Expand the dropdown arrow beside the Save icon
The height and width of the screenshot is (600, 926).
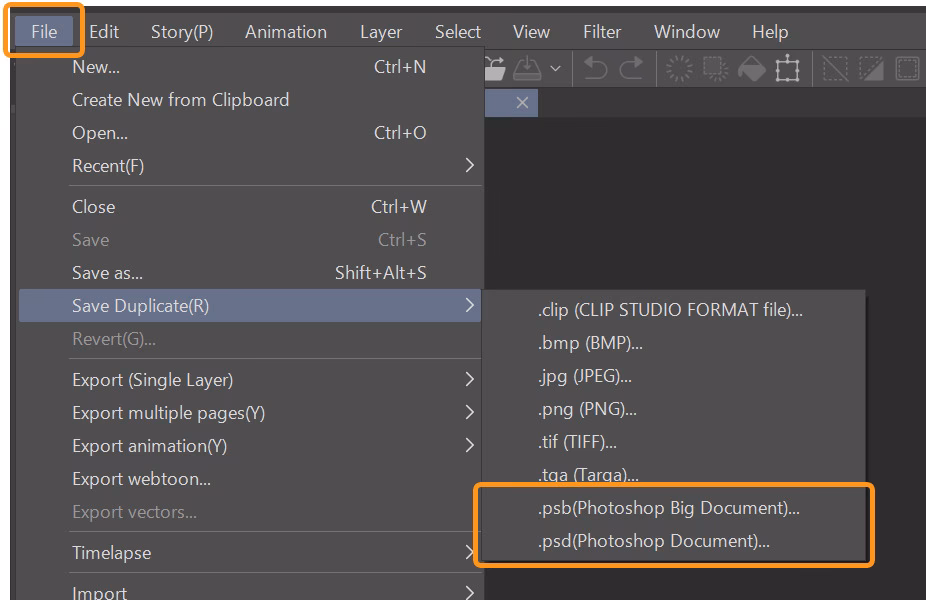[556, 68]
